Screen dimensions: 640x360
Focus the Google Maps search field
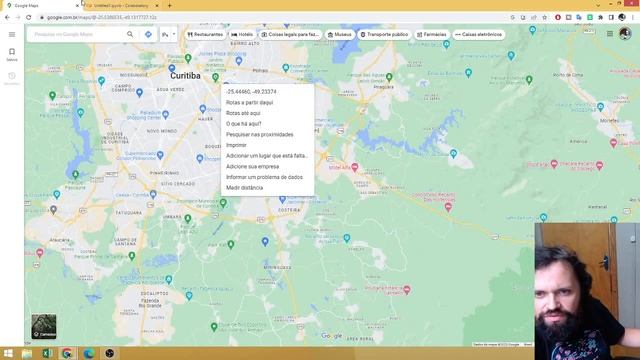tap(78, 34)
